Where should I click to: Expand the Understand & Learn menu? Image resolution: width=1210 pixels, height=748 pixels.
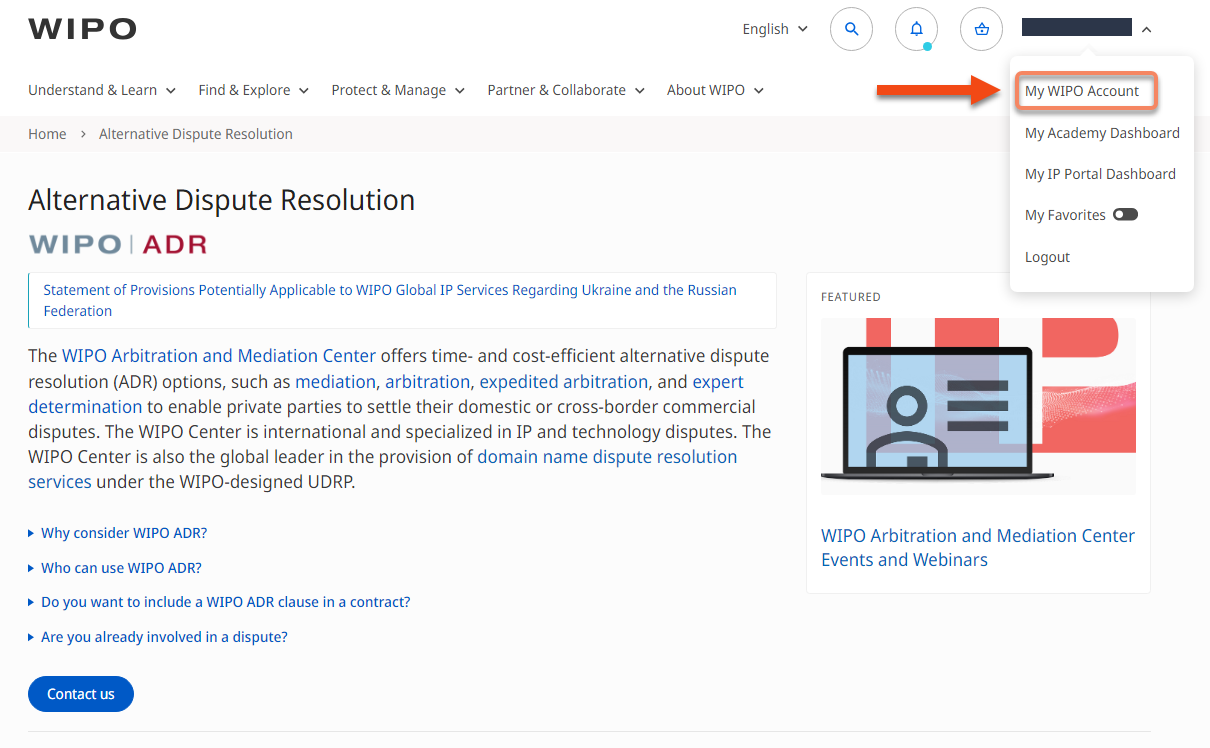[102, 90]
